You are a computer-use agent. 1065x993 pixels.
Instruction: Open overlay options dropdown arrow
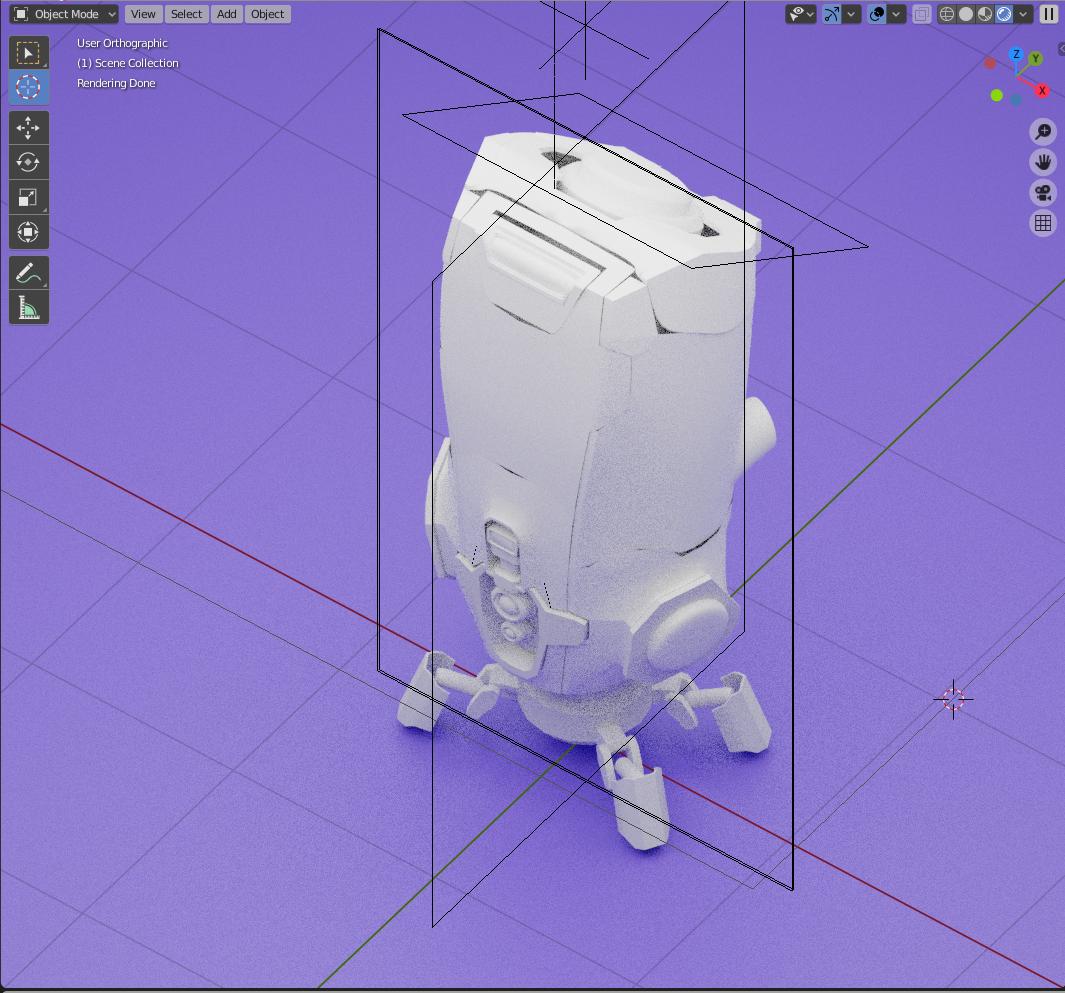[x=897, y=14]
